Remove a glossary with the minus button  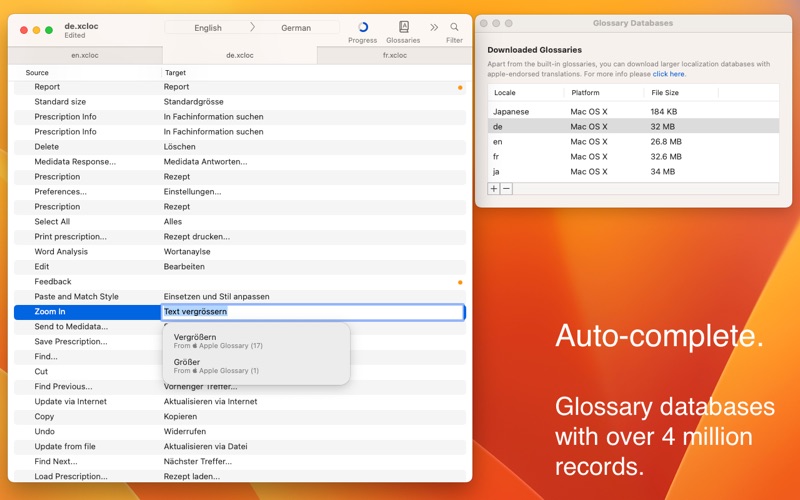[506, 189]
